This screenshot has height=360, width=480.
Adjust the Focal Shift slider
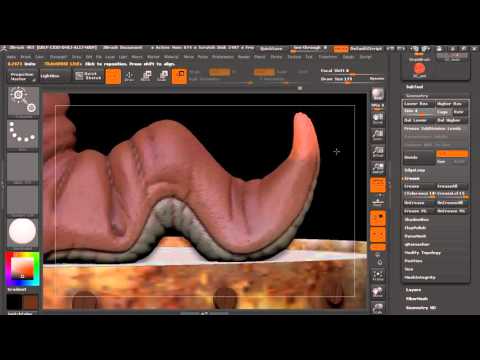352,71
